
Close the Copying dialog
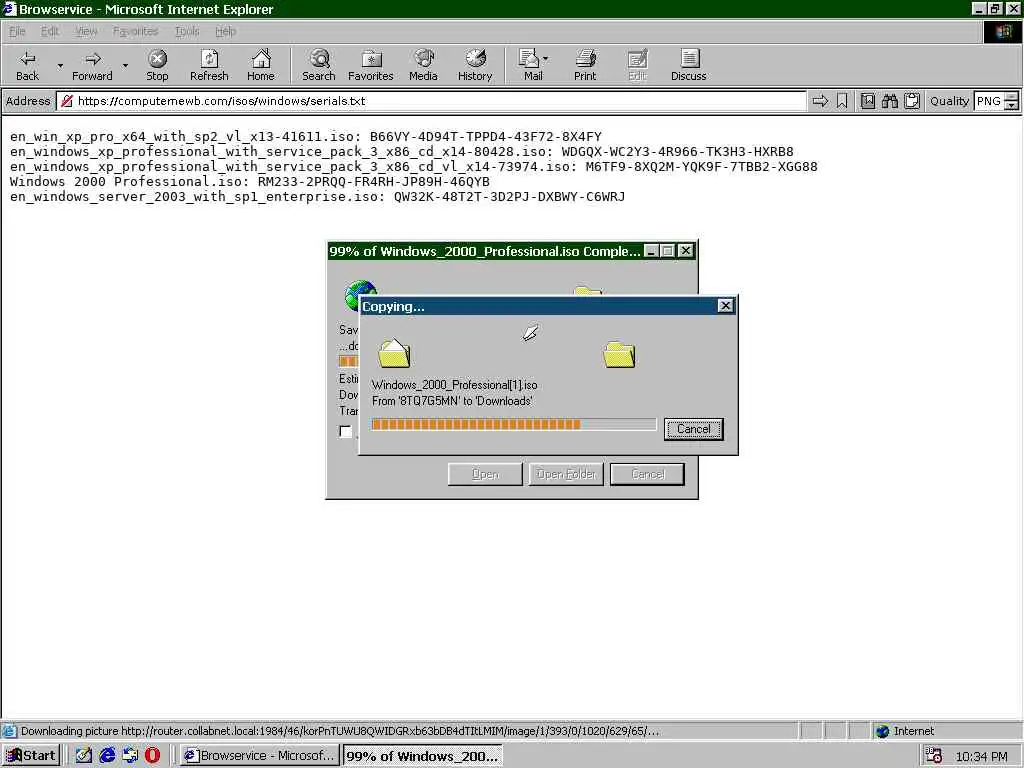725,306
